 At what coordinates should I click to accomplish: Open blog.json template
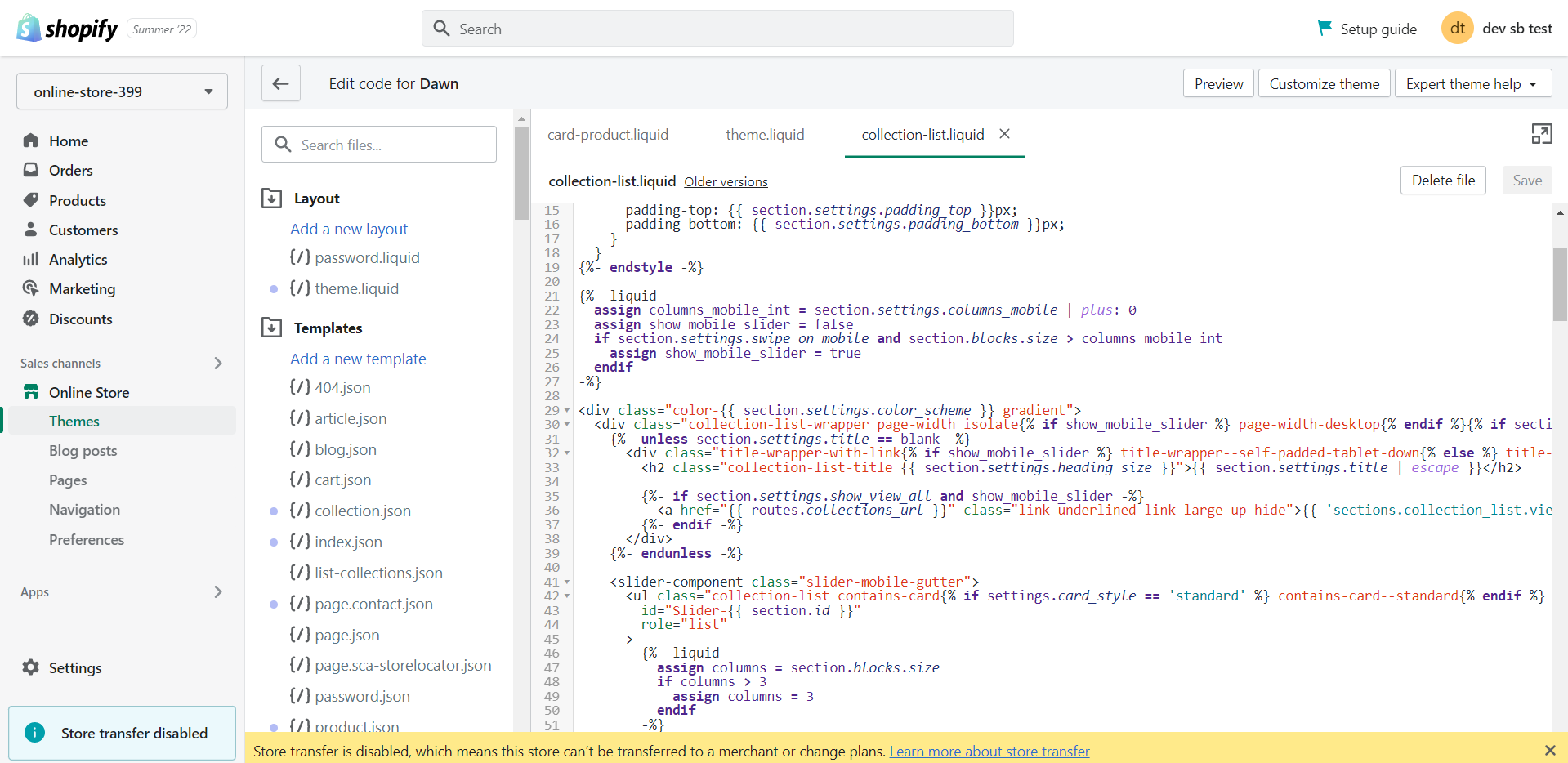[x=346, y=449]
